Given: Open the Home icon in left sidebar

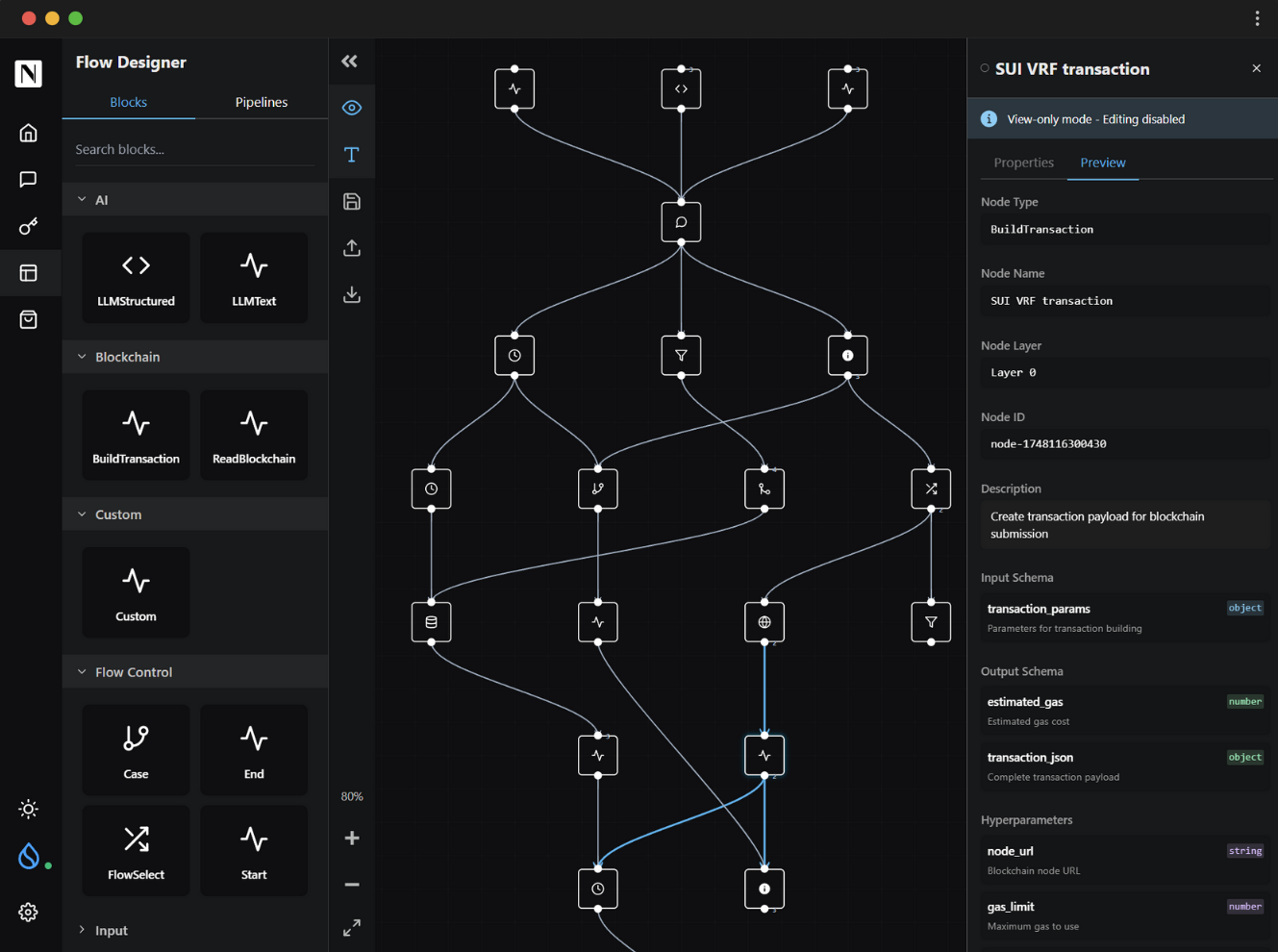Looking at the screenshot, I should click(28, 133).
